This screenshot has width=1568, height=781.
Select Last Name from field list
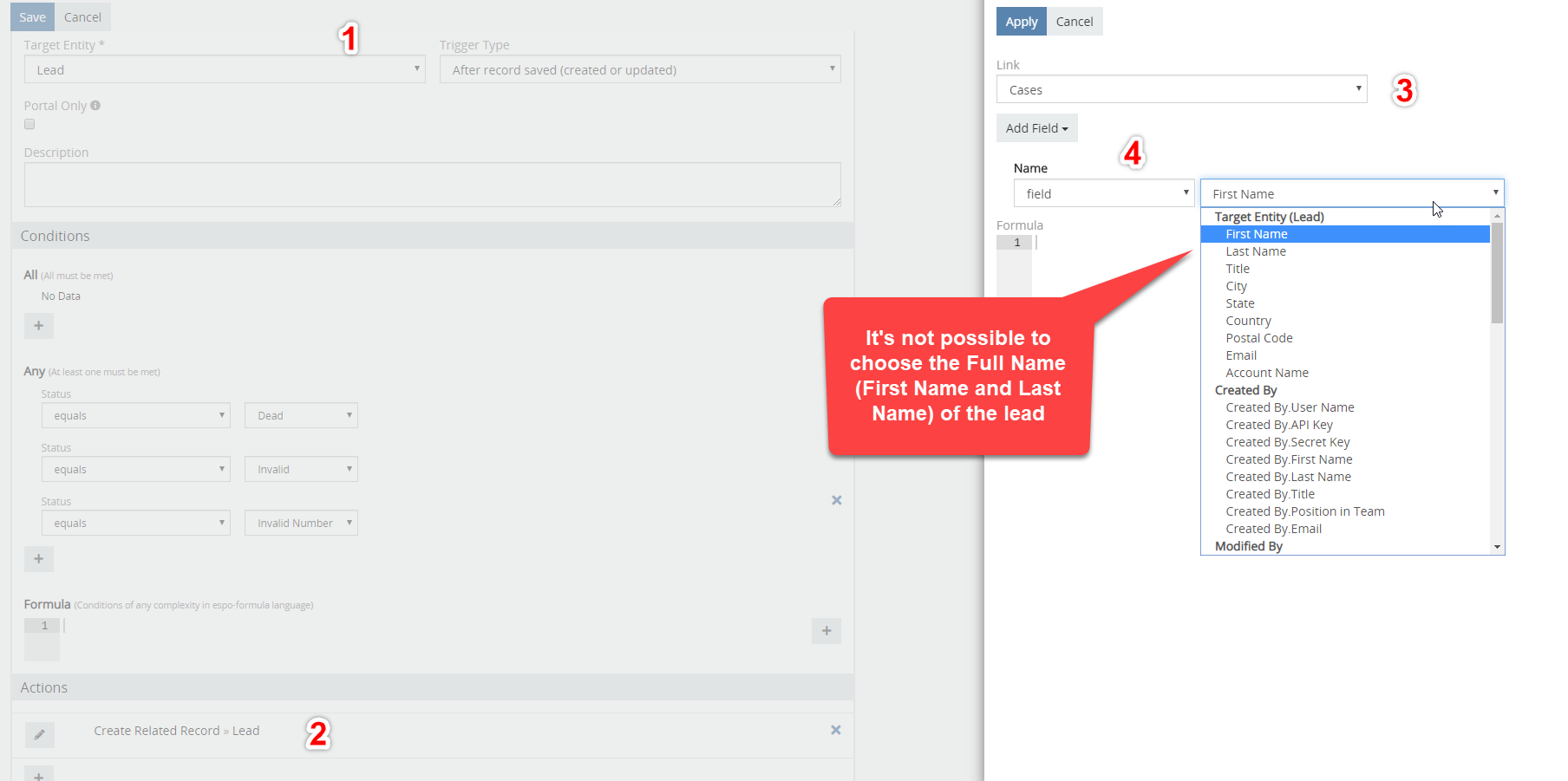coord(1256,251)
